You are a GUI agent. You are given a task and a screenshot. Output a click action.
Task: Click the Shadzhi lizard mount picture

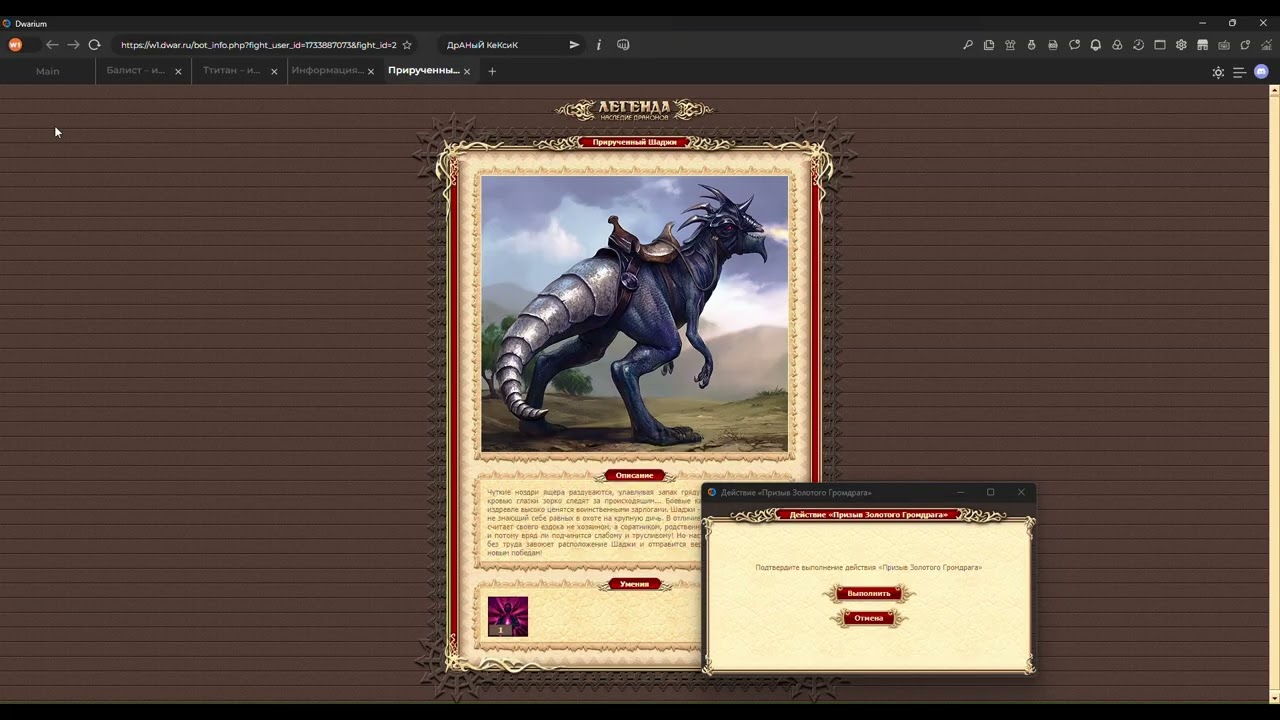(x=634, y=314)
